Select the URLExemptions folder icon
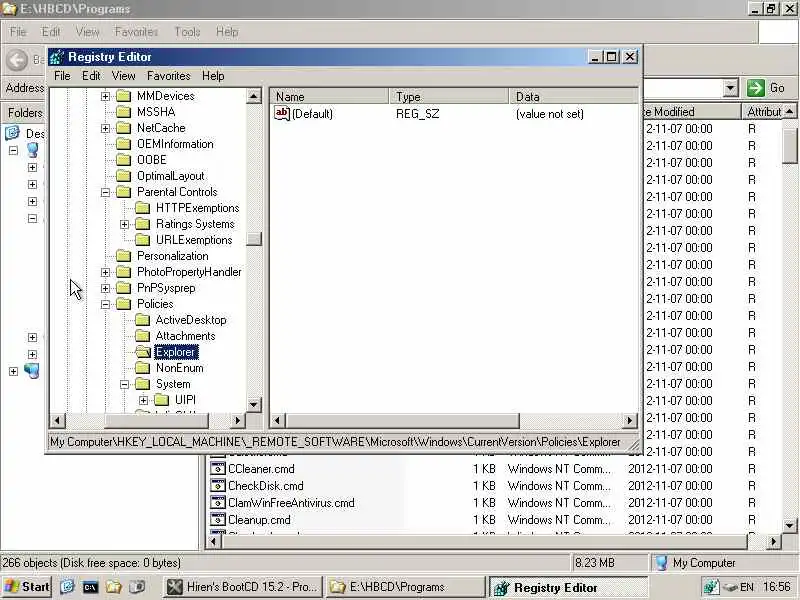The width and height of the screenshot is (800, 600). tap(143, 240)
